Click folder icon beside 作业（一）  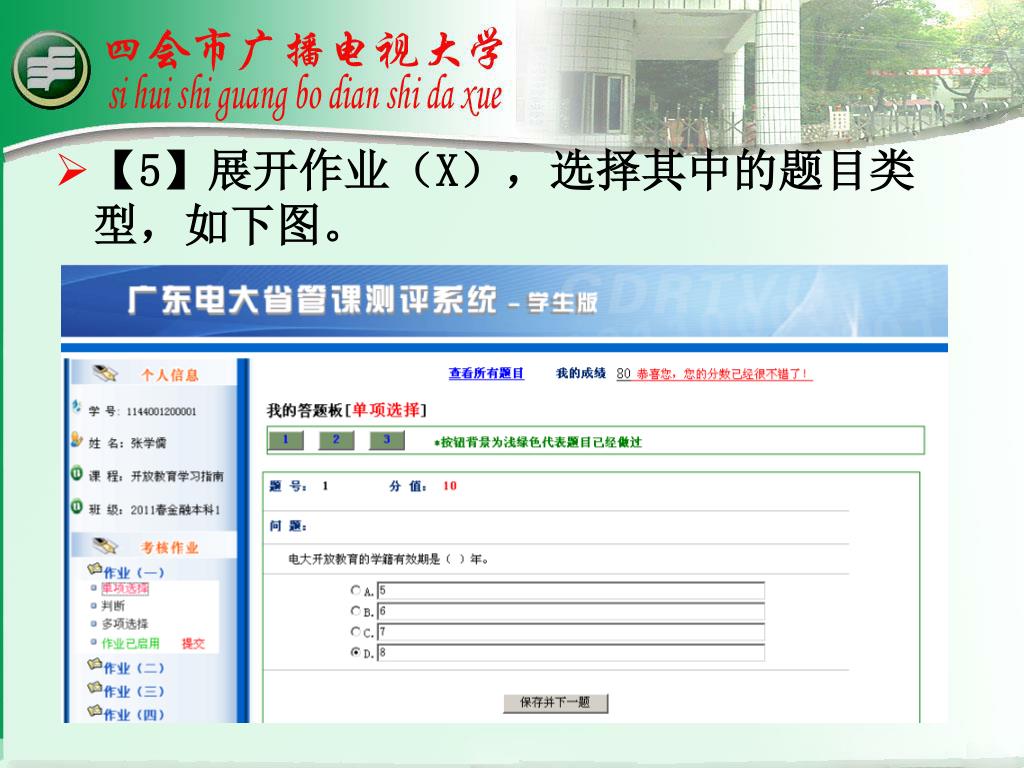pyautogui.click(x=95, y=569)
